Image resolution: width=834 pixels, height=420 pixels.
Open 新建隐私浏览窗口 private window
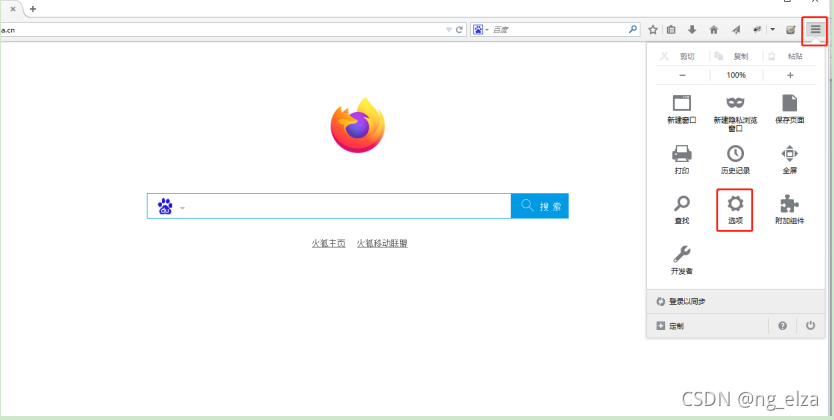(736, 113)
